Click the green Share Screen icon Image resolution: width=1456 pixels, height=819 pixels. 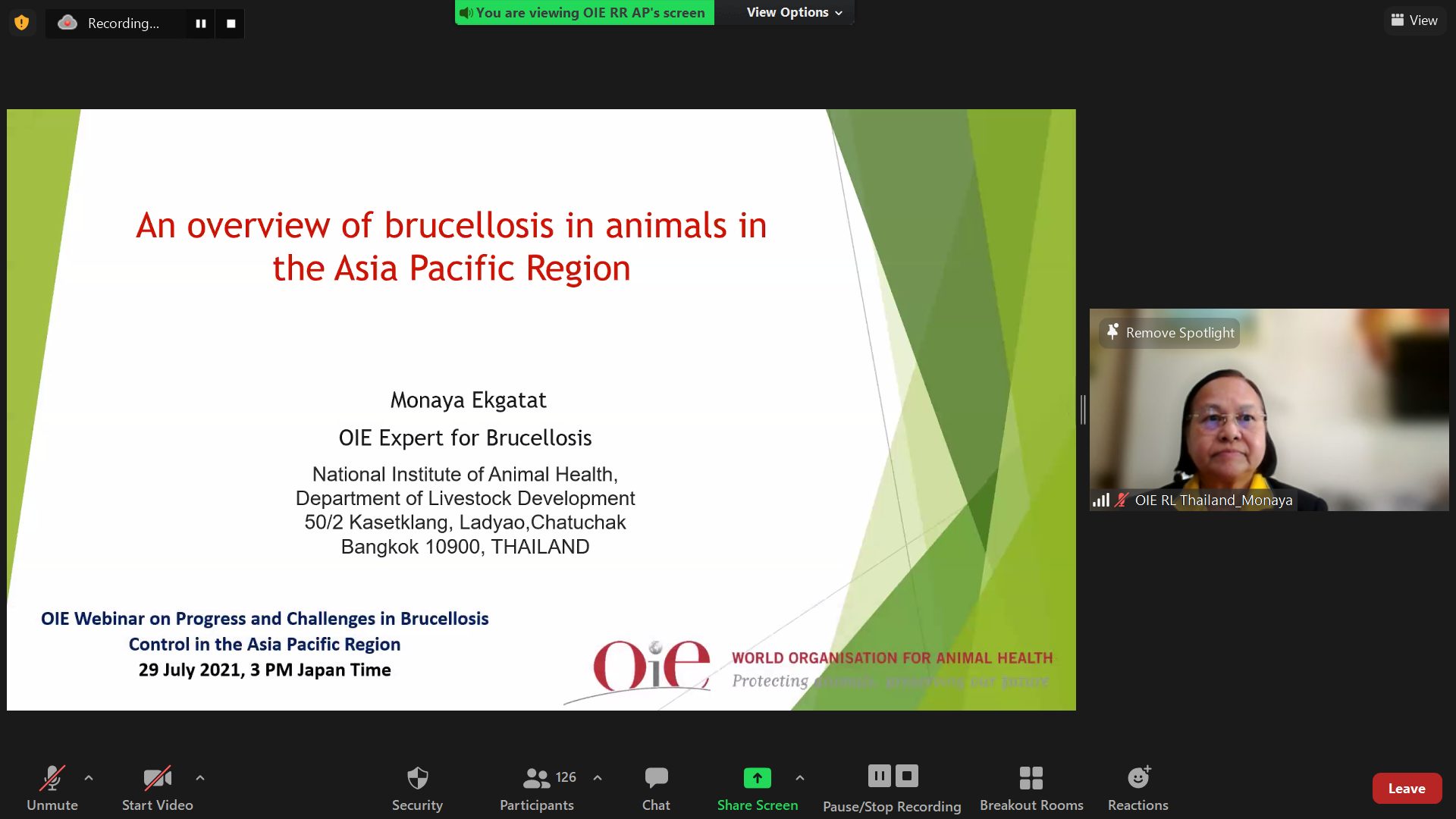(757, 778)
